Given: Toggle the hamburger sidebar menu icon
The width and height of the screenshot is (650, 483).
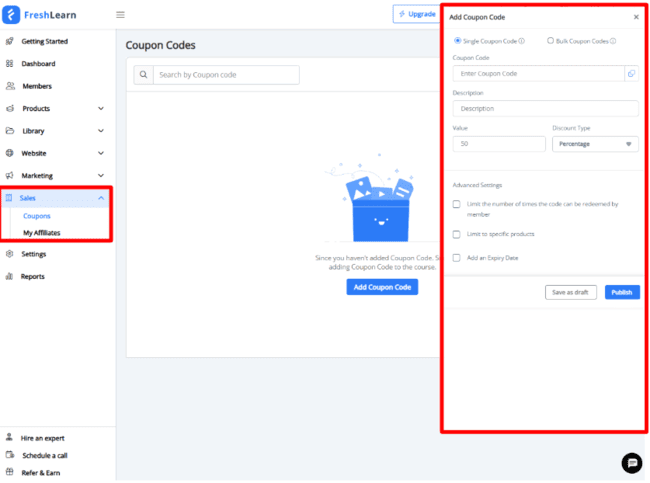Looking at the screenshot, I should [x=120, y=15].
